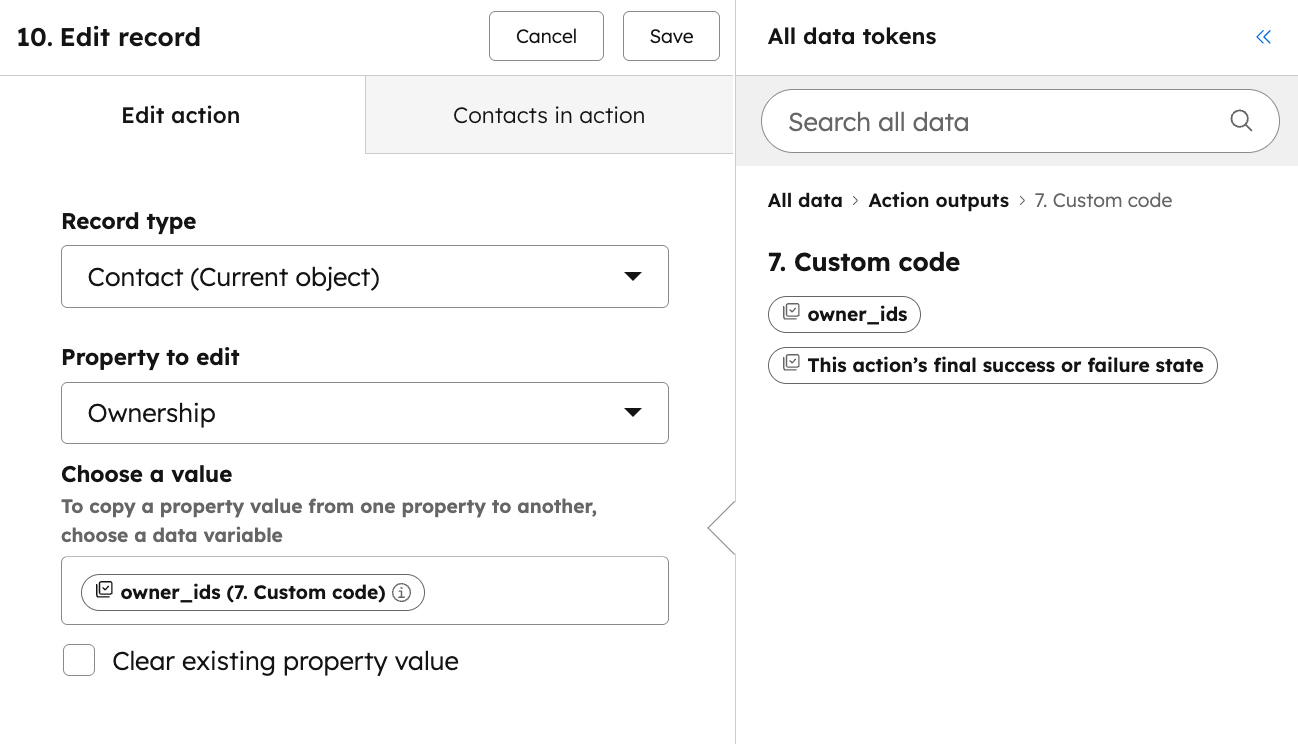Screen dimensions: 1298x744
Task: Collapse the All data tokens panel
Action: point(1263,37)
